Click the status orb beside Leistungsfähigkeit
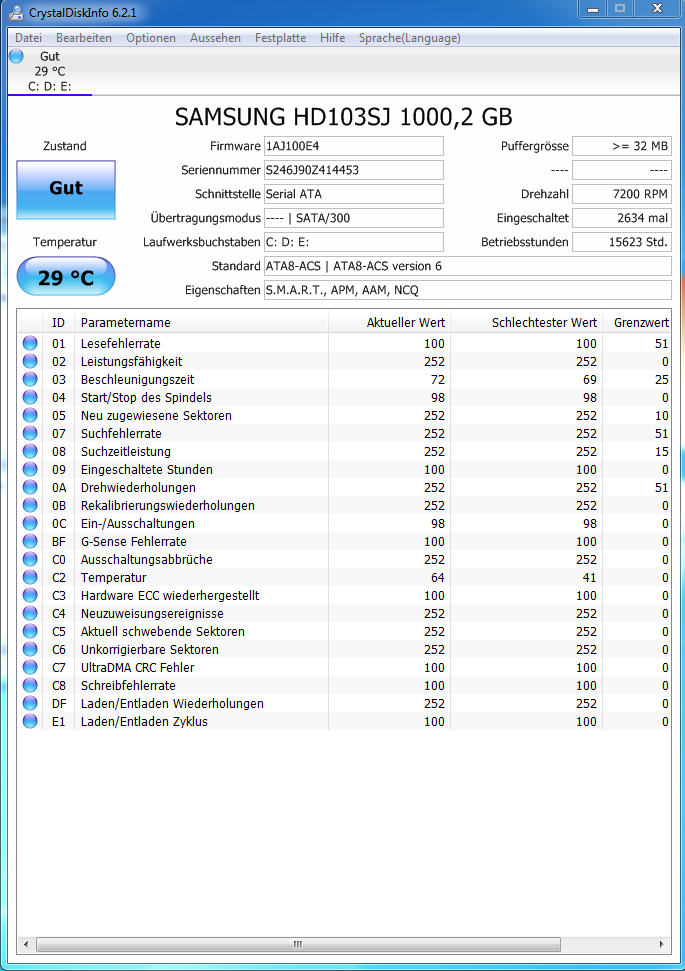The width and height of the screenshot is (685, 971). [30, 361]
